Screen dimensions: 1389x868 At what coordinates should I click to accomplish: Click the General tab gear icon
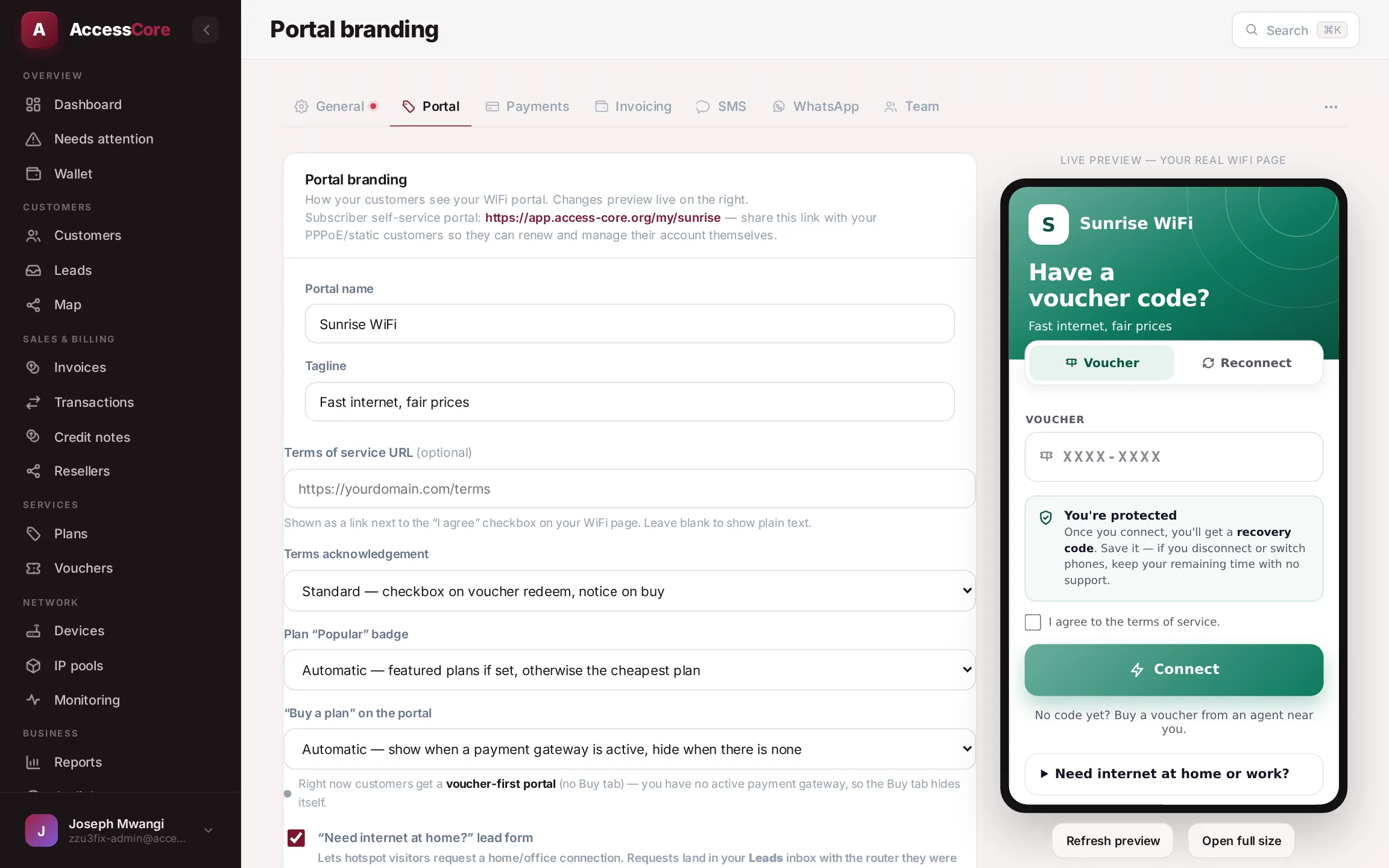tap(301, 107)
